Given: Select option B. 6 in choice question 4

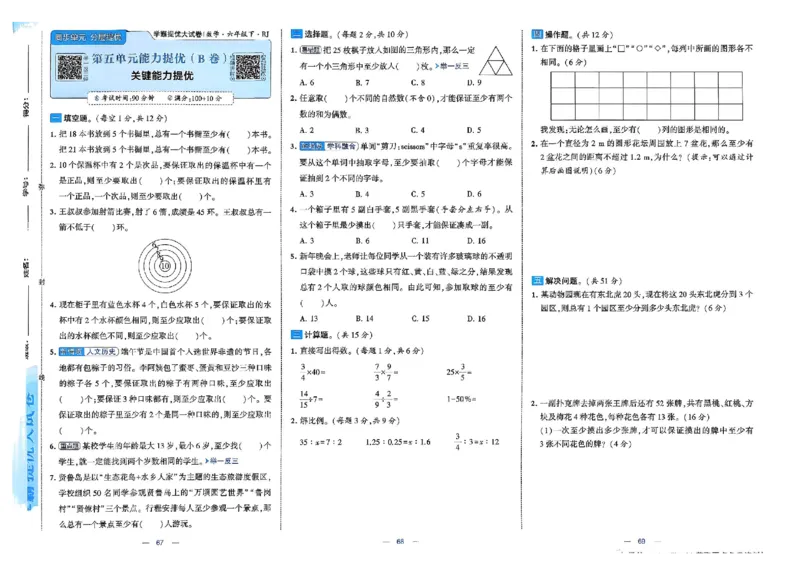Looking at the screenshot, I should [362, 241].
